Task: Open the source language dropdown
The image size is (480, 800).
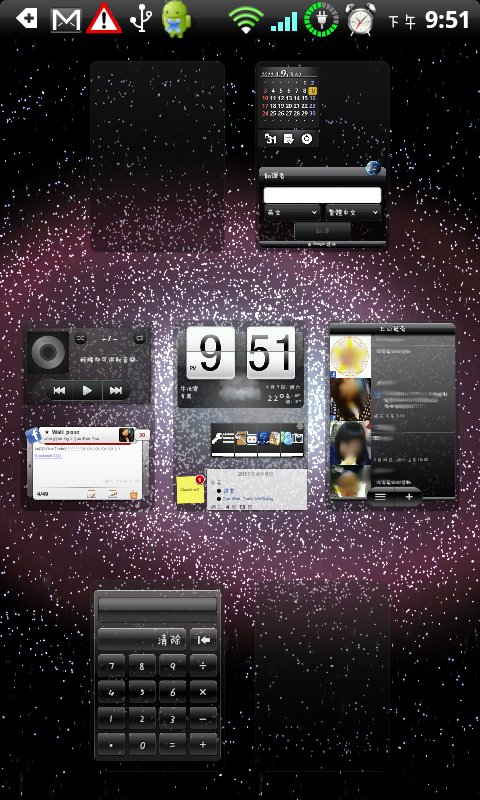Action: pos(292,212)
